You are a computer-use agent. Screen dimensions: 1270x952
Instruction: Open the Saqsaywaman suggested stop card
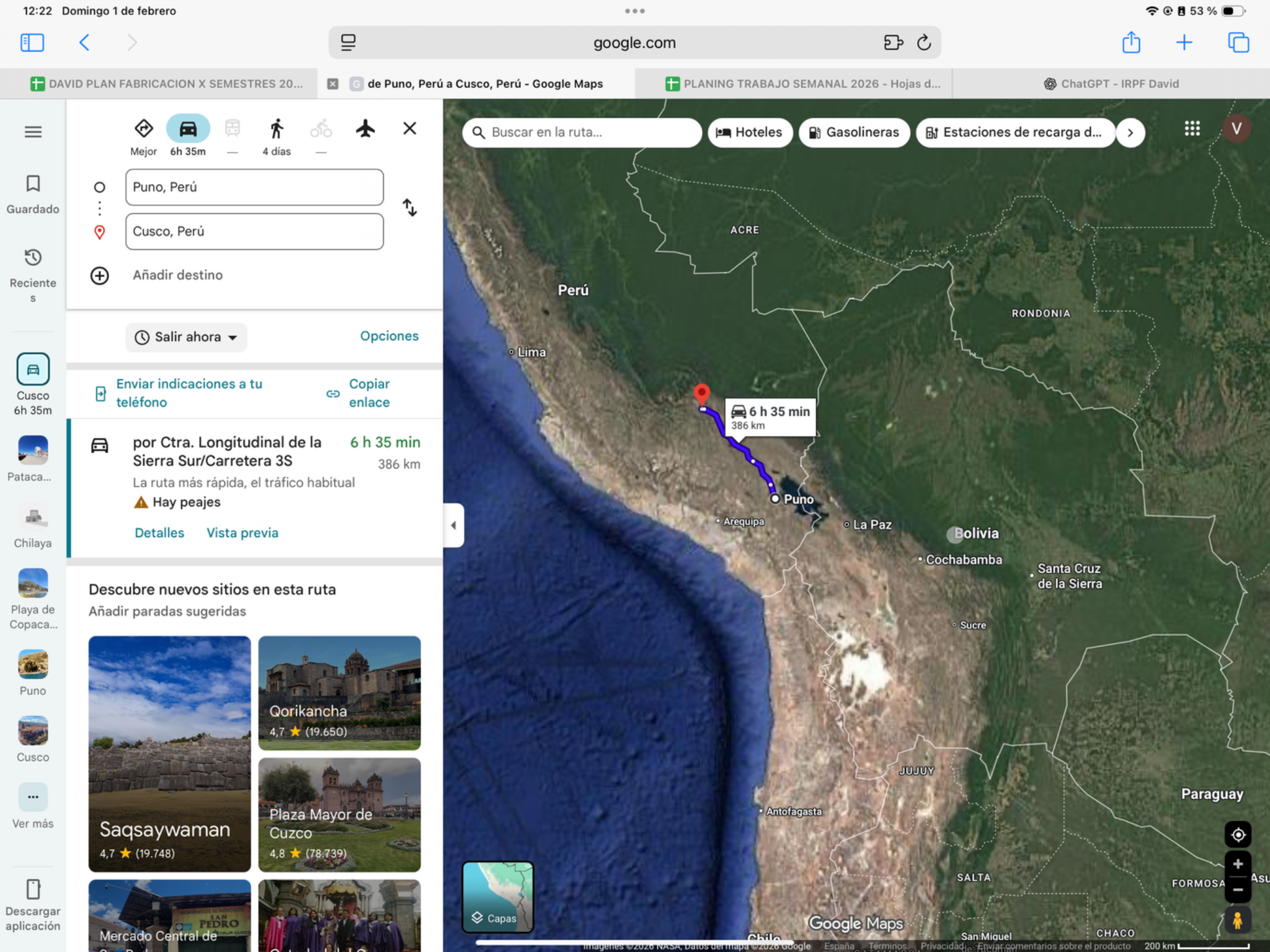[169, 754]
